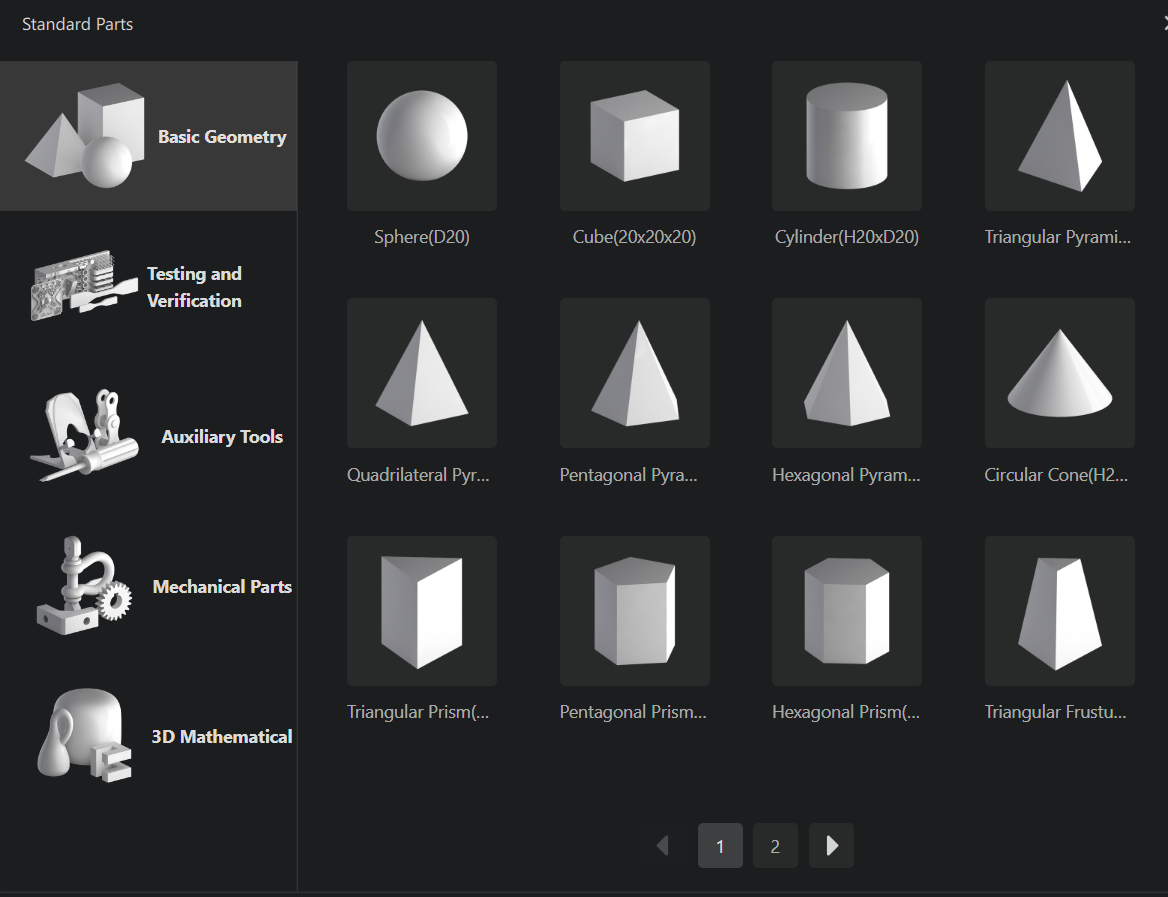Choose the Hexagonal Prism model
This screenshot has width=1168, height=897.
click(x=846, y=610)
